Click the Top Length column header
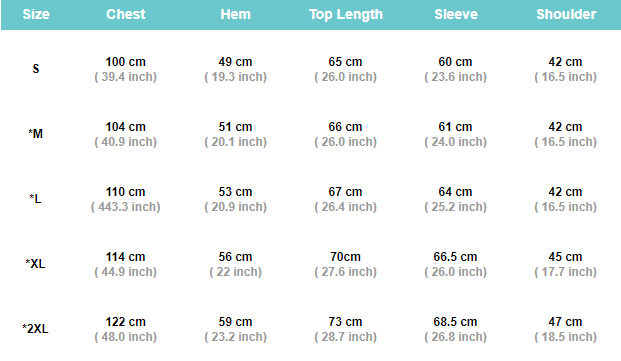 coord(346,15)
